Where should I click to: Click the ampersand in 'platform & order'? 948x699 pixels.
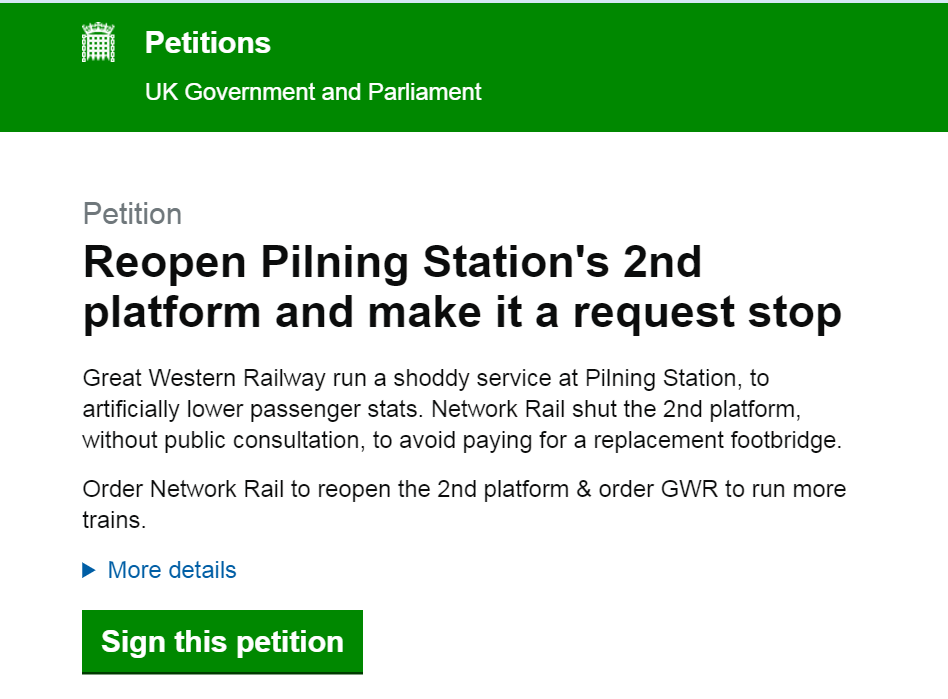coord(583,489)
